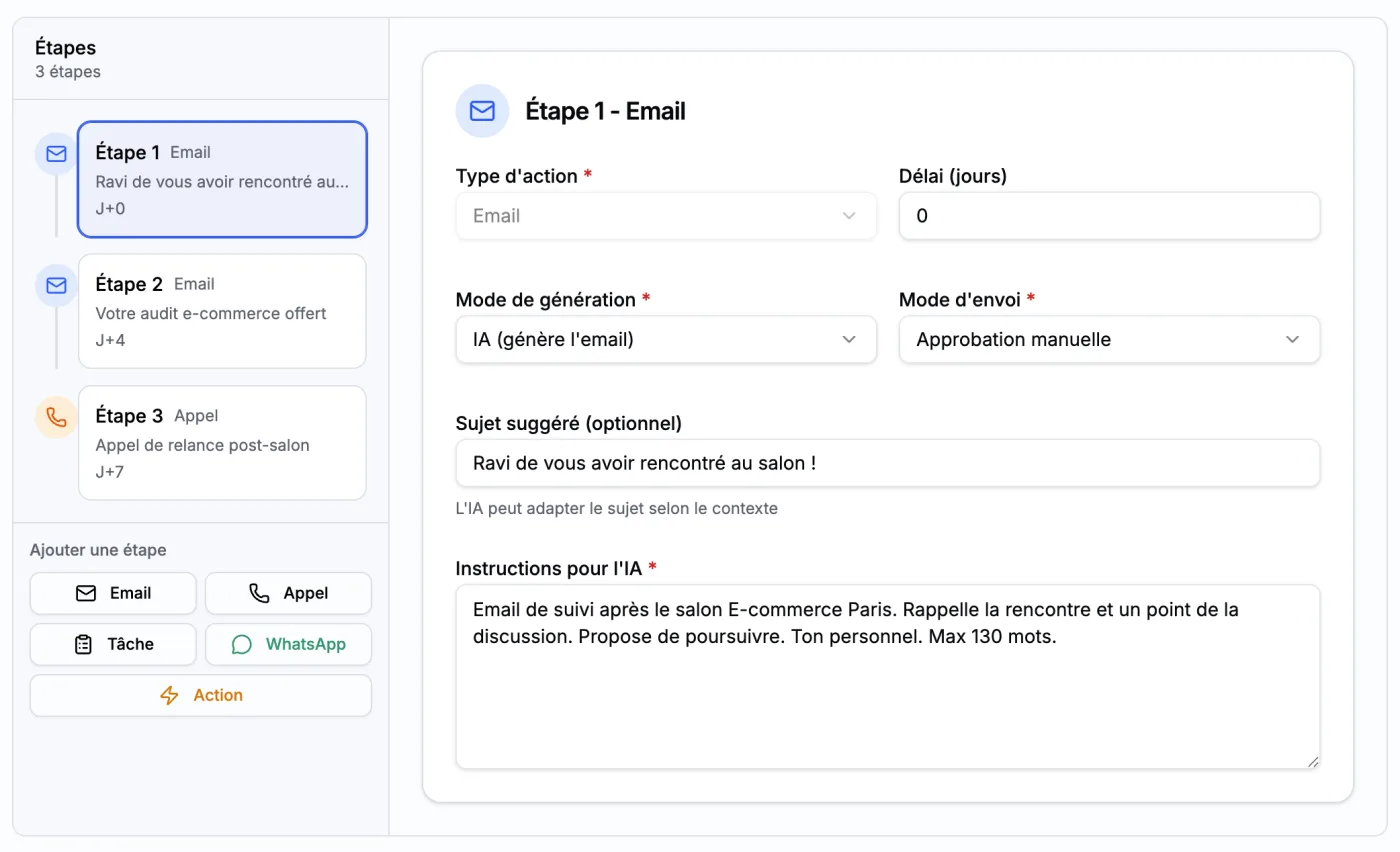Open the Mode d'envoi dropdown

pyautogui.click(x=1110, y=340)
